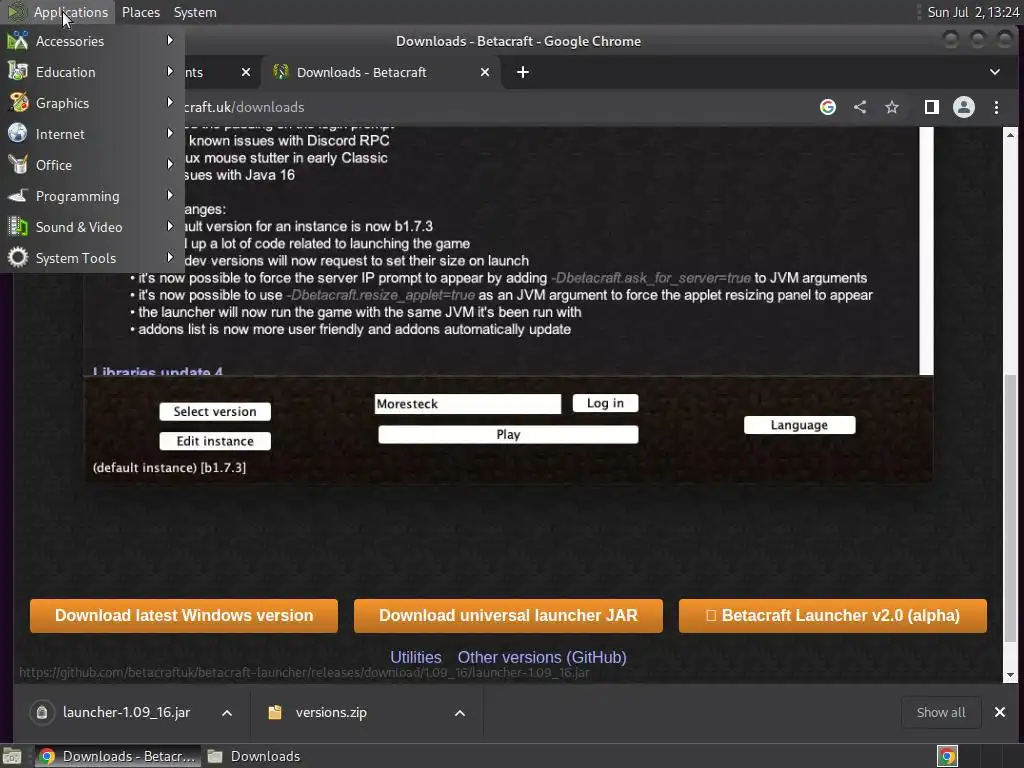The height and width of the screenshot is (768, 1024).
Task: Open a new Chrome tab
Action: coord(523,72)
